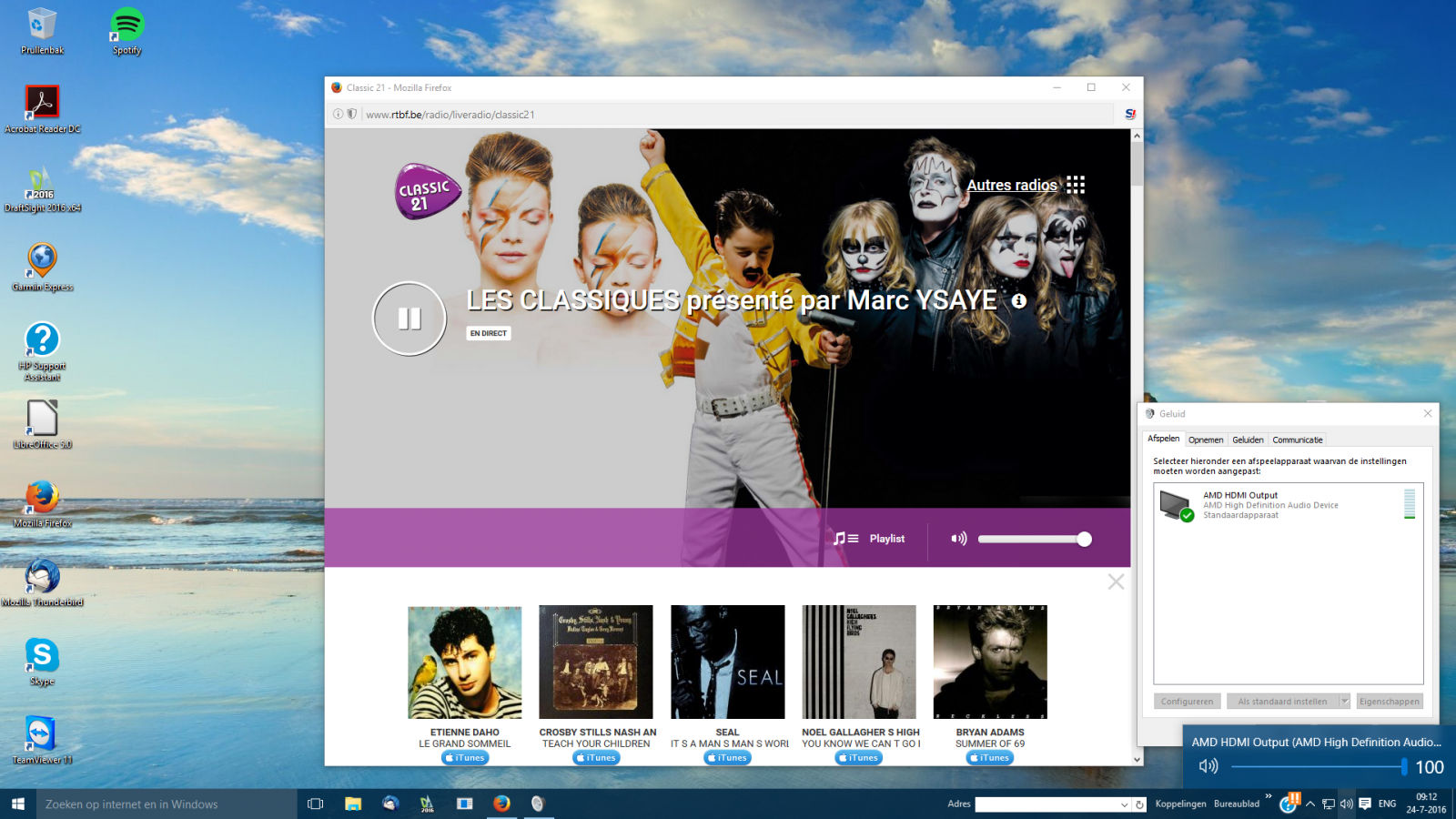This screenshot has width=1456, height=819.
Task: Switch to the Opnemen tab
Action: click(x=1206, y=440)
